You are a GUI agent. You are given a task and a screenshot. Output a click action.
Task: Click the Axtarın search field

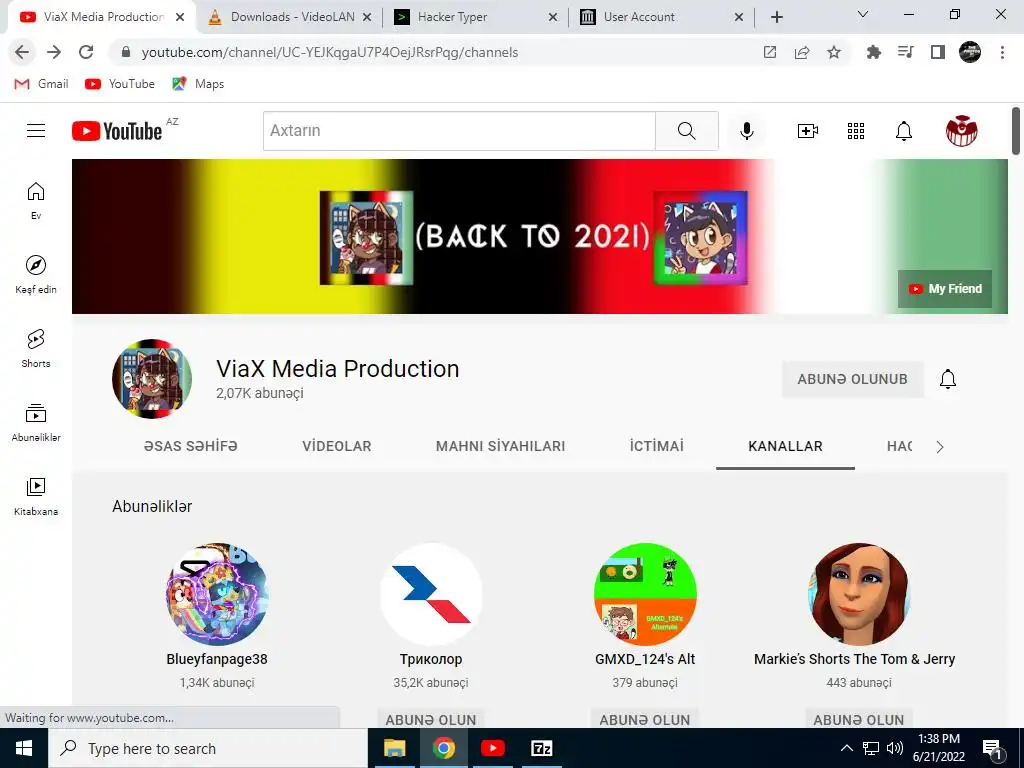click(x=459, y=131)
